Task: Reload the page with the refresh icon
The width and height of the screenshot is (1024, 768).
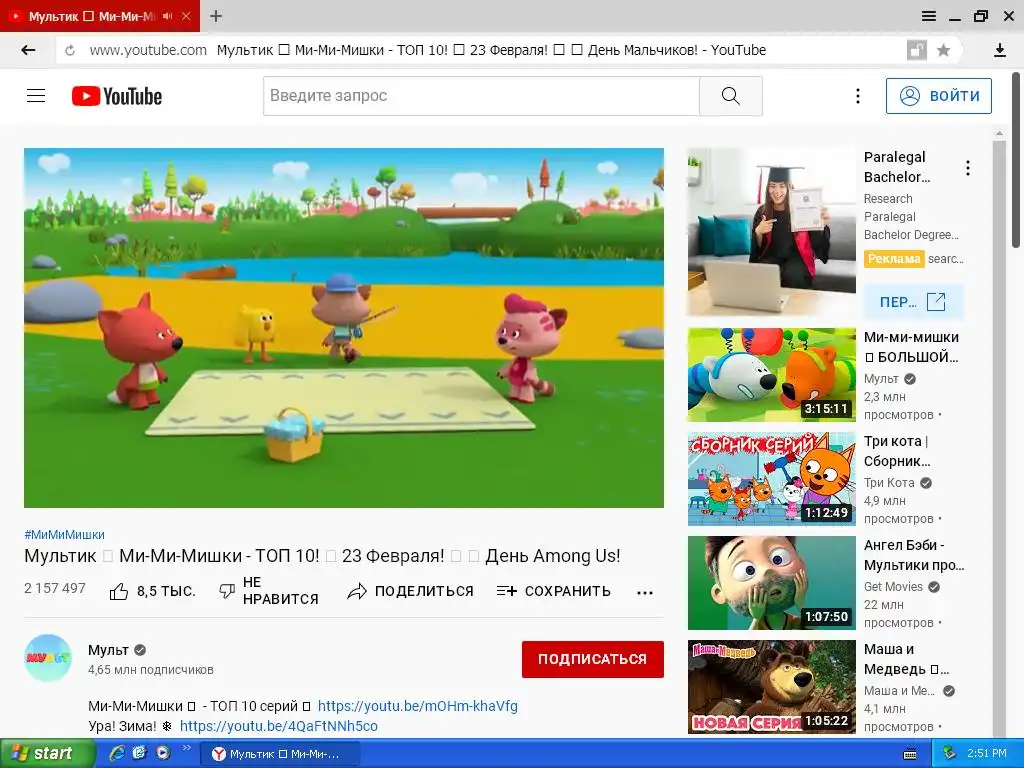Action: pos(70,50)
